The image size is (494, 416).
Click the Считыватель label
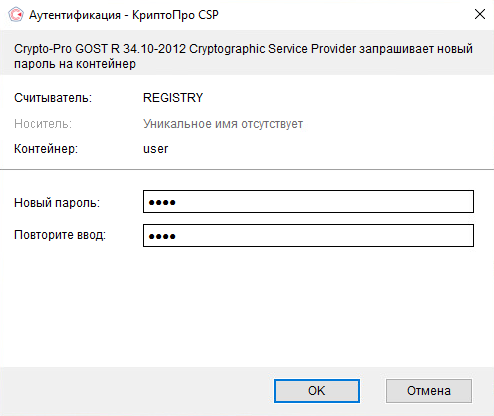click(53, 98)
